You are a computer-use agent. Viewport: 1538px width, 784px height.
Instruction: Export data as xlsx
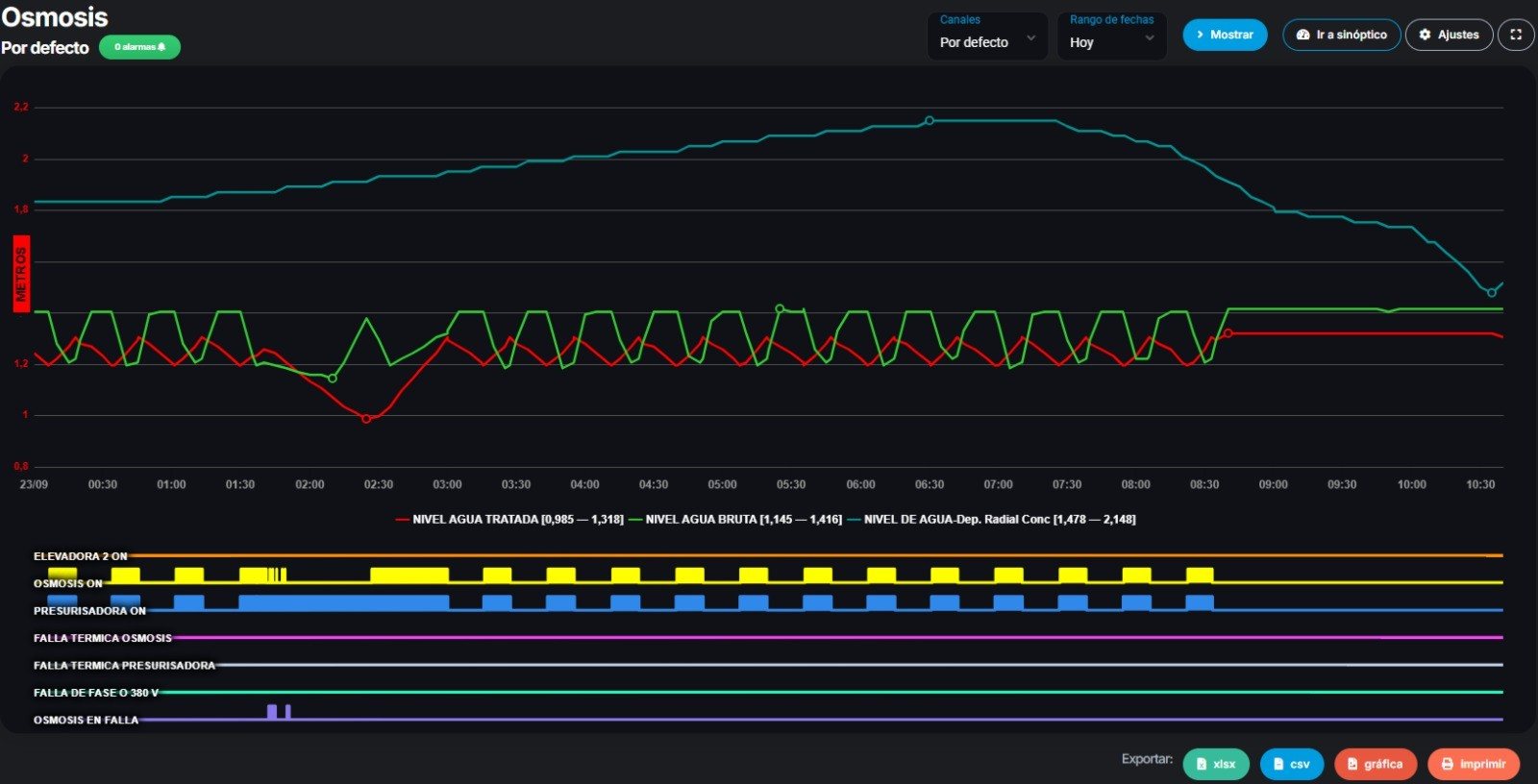click(1216, 764)
